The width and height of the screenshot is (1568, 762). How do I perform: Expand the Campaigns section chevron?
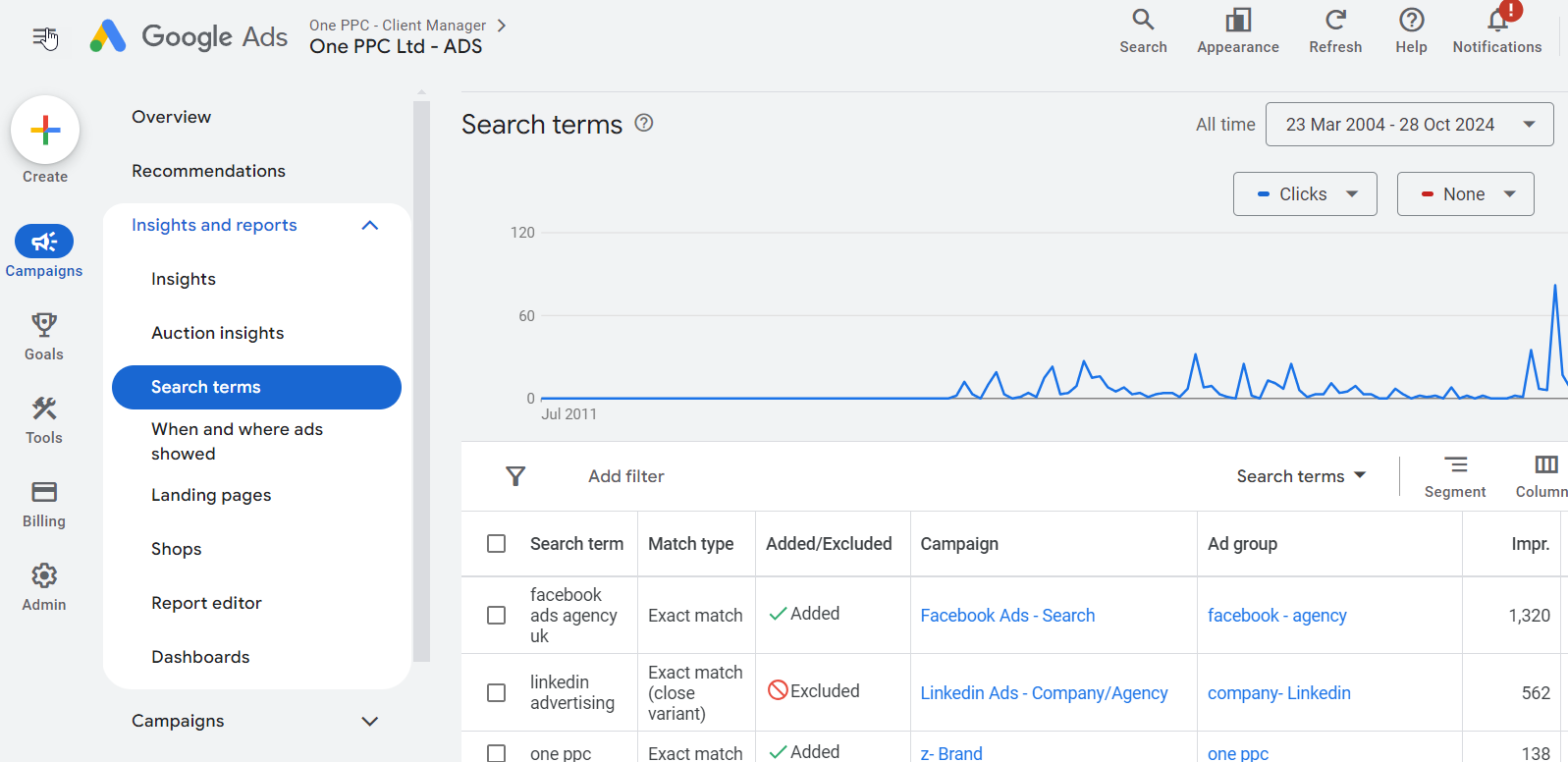pyautogui.click(x=370, y=722)
